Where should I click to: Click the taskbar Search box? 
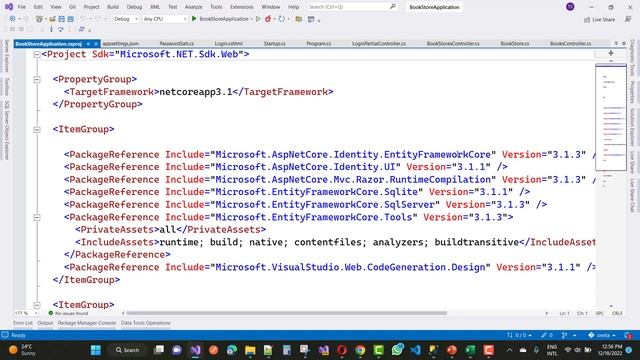click(x=127, y=350)
